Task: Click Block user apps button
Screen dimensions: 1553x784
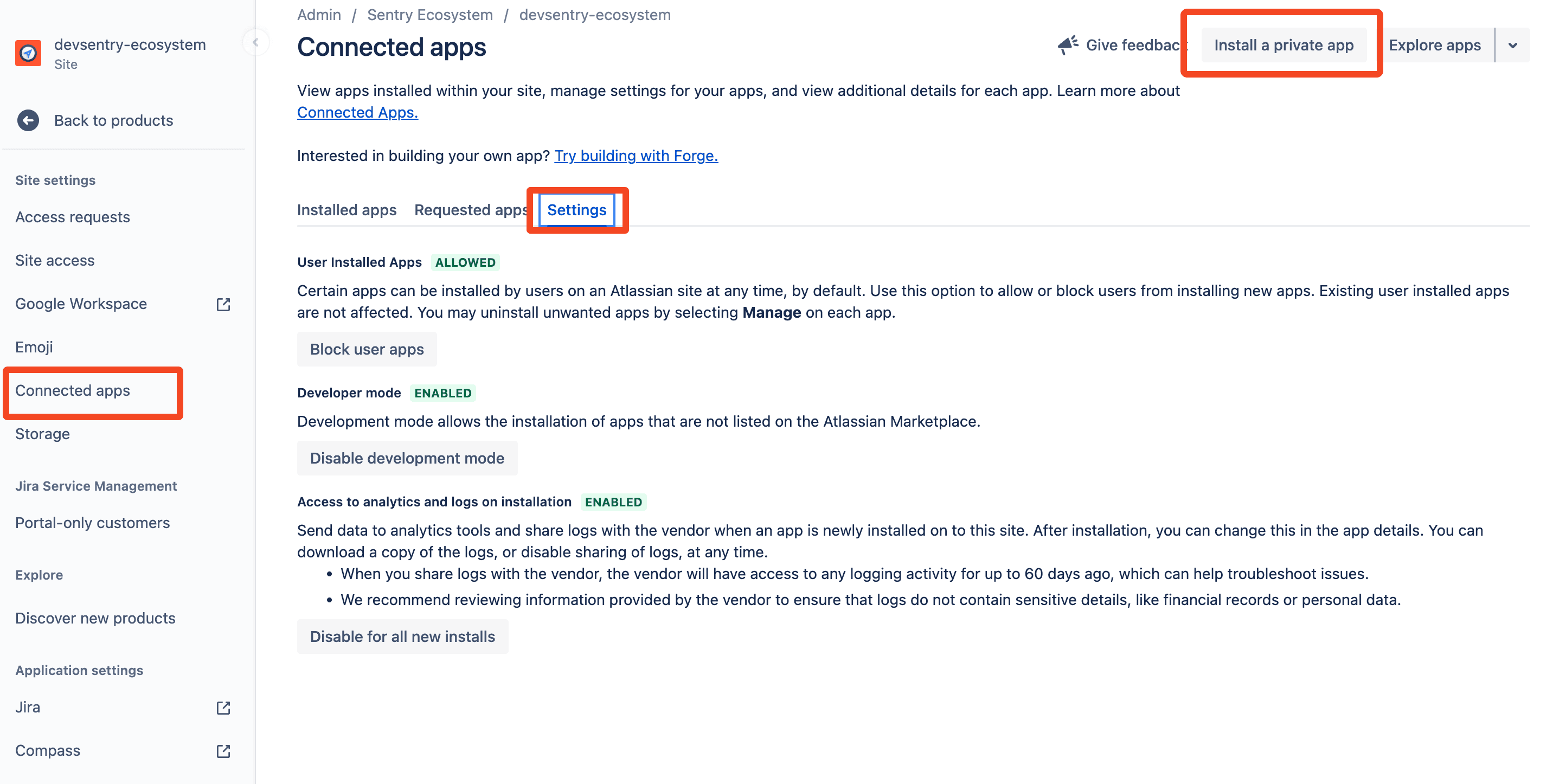Action: (367, 350)
